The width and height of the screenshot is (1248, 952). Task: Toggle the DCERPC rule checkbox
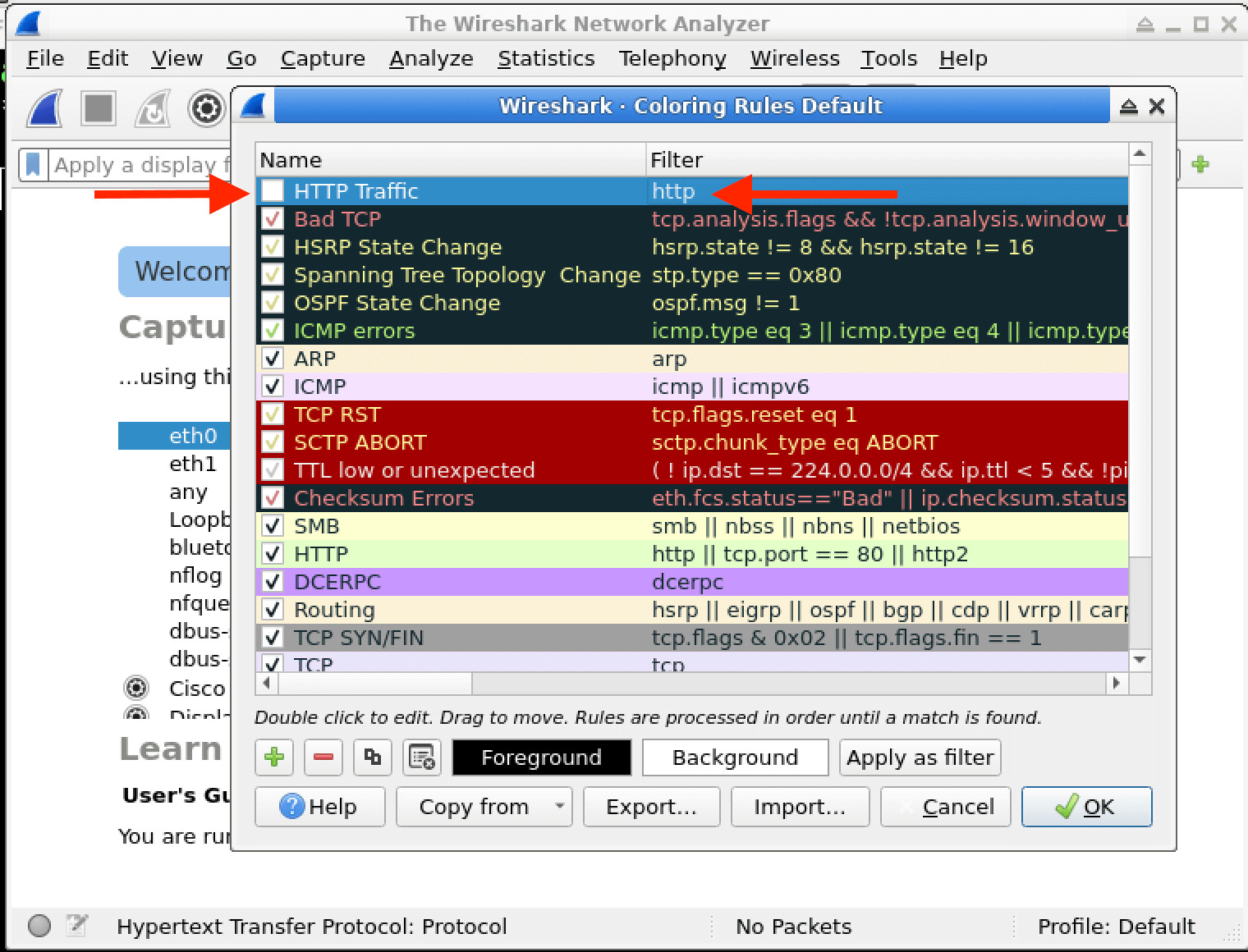[x=273, y=582]
